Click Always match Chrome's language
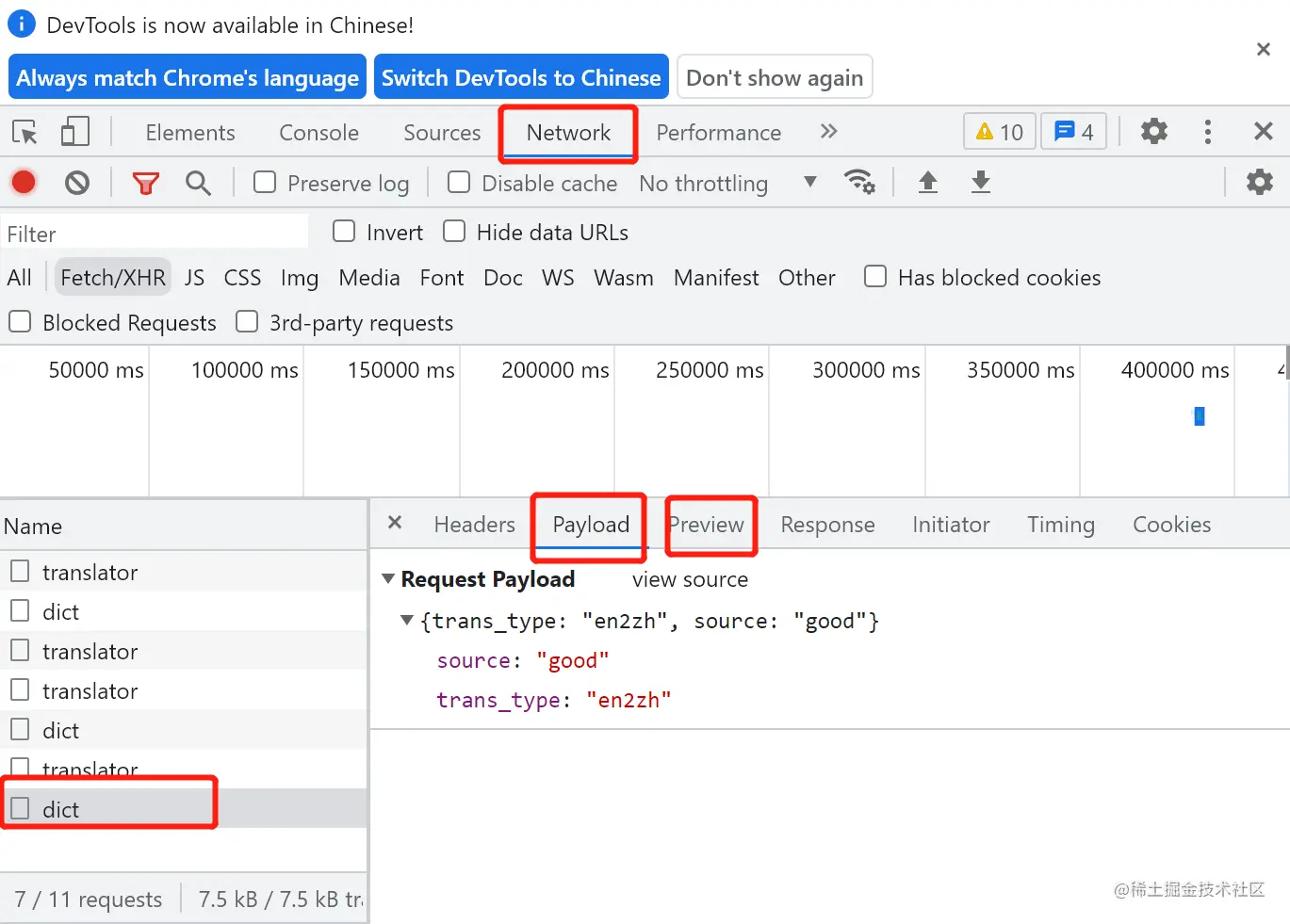Screen dimensions: 1290x924 click(x=188, y=77)
